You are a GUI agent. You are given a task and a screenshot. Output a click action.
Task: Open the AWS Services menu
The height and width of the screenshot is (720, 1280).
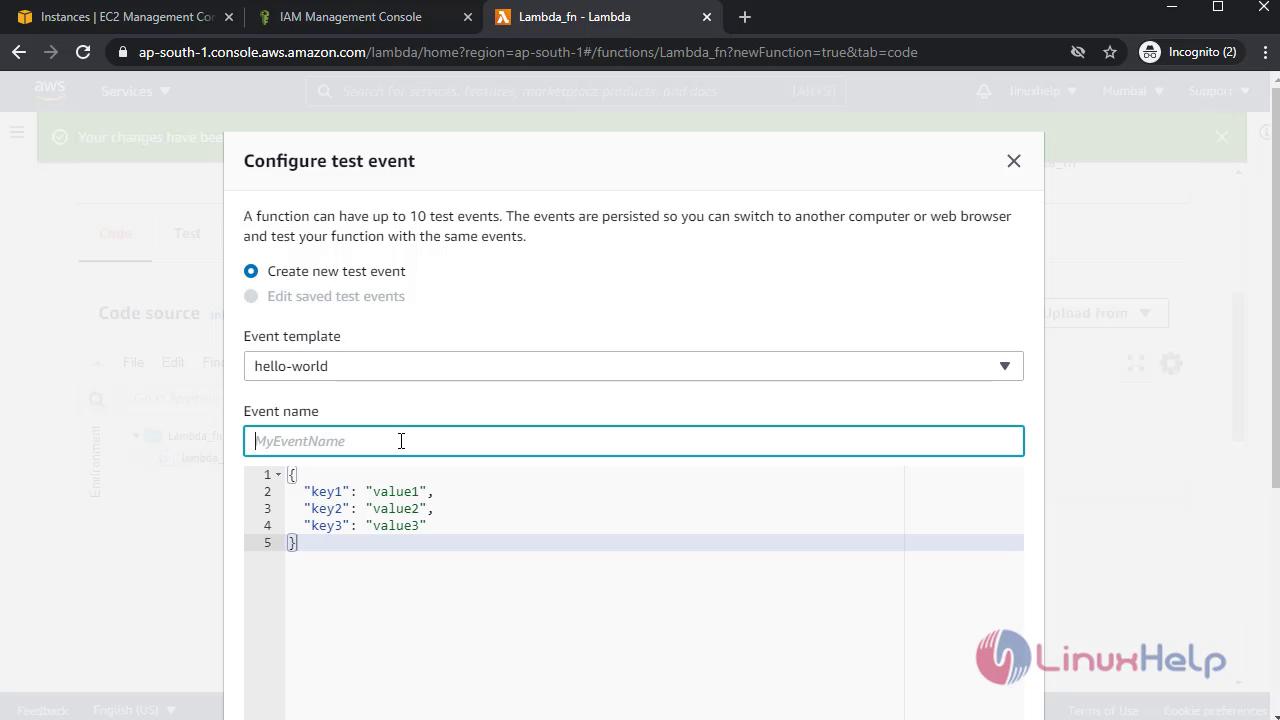(x=136, y=91)
